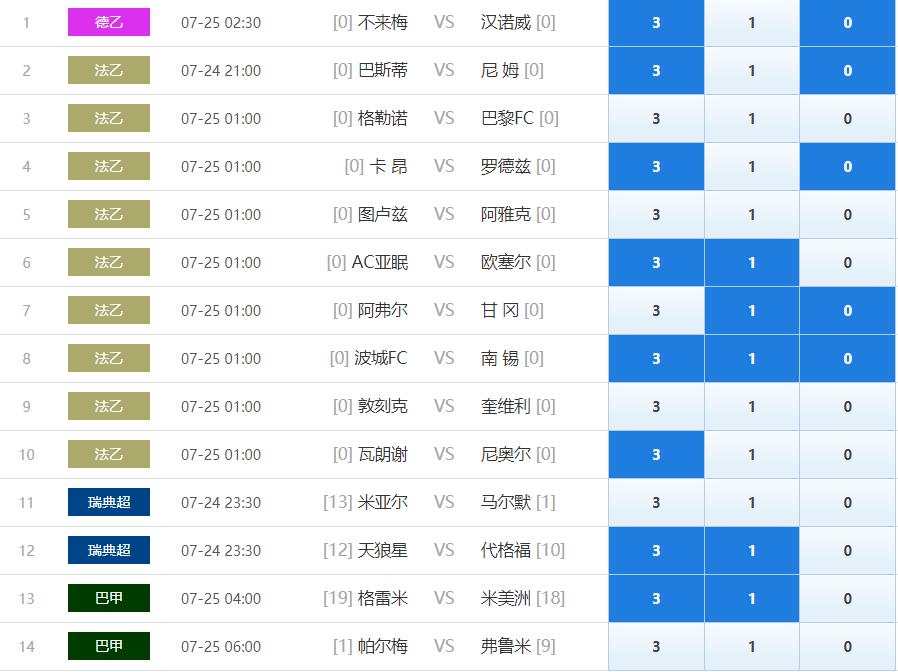Open away team 马尔默
Screen dimensions: 898x672
click(506, 502)
